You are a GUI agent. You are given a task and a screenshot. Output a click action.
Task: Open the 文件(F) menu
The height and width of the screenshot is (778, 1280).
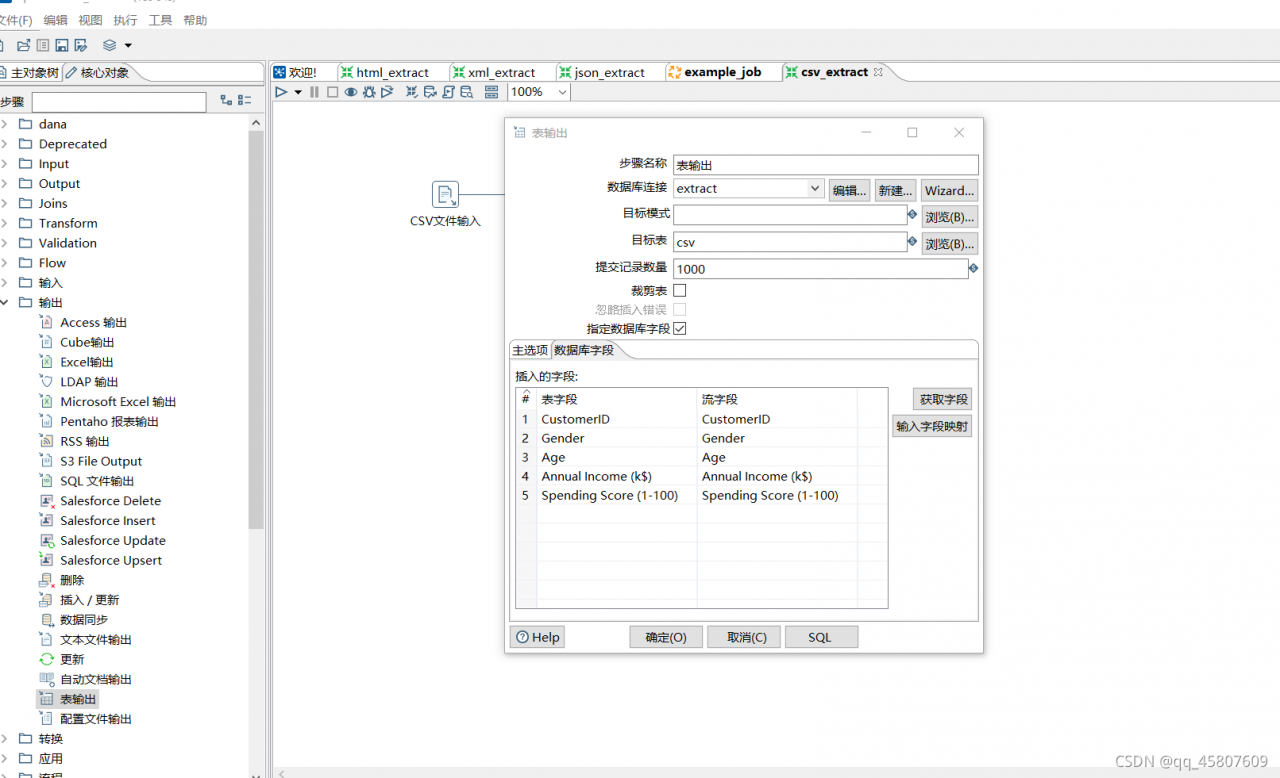[x=16, y=20]
